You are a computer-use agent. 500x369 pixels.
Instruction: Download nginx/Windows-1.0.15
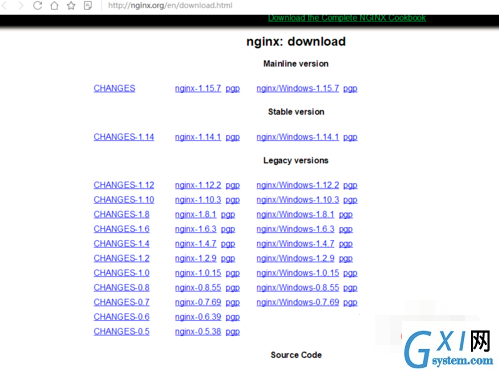298,273
